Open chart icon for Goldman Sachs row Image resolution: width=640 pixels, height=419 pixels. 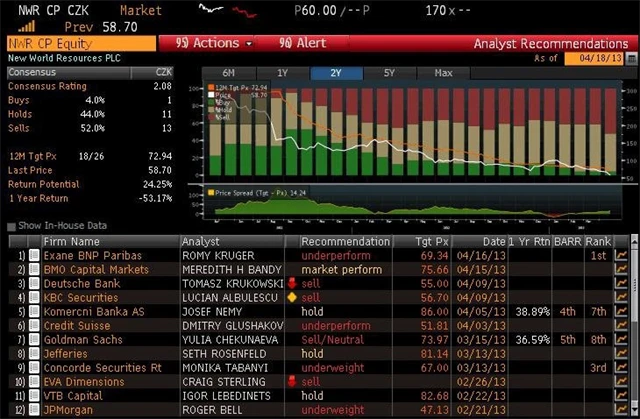point(621,340)
